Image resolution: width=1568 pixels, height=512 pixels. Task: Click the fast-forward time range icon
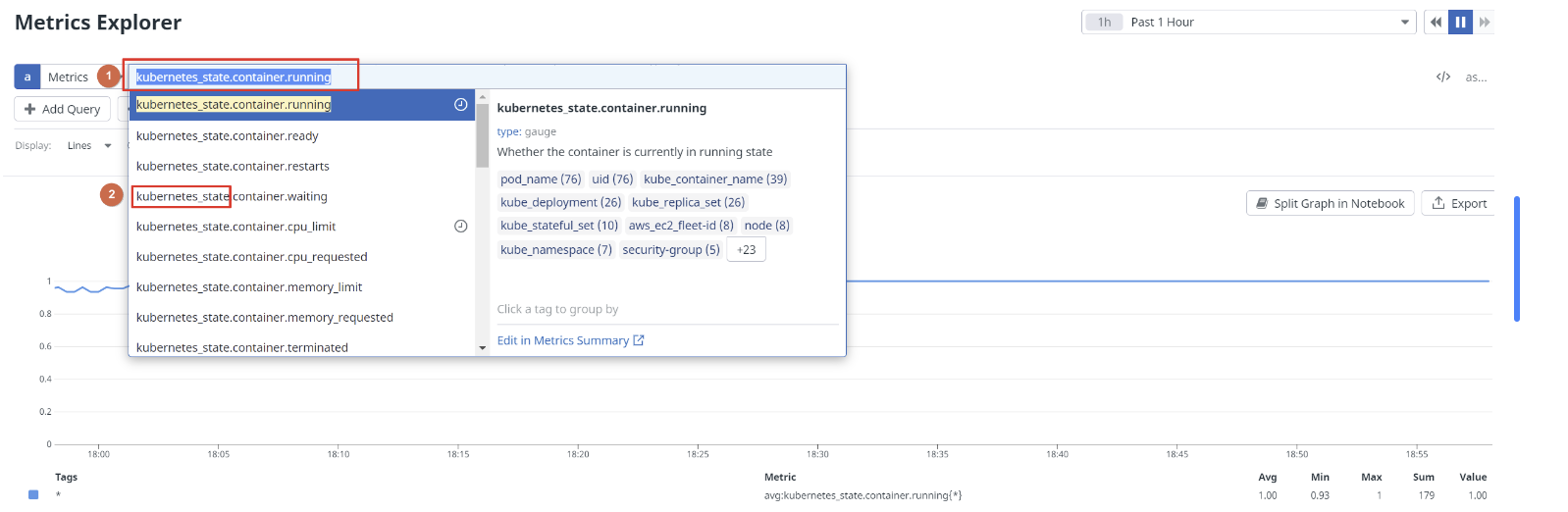[1484, 22]
